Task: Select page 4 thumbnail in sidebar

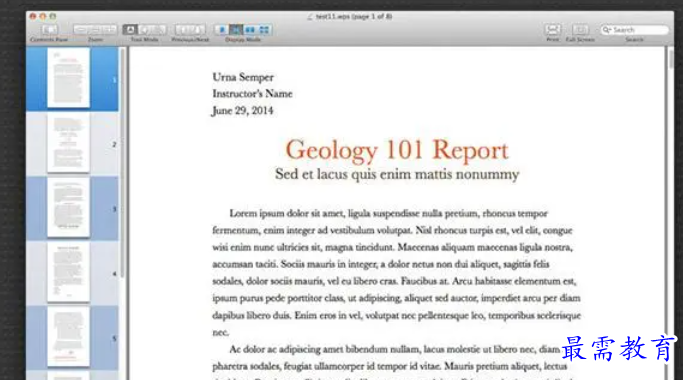Action: 68,272
